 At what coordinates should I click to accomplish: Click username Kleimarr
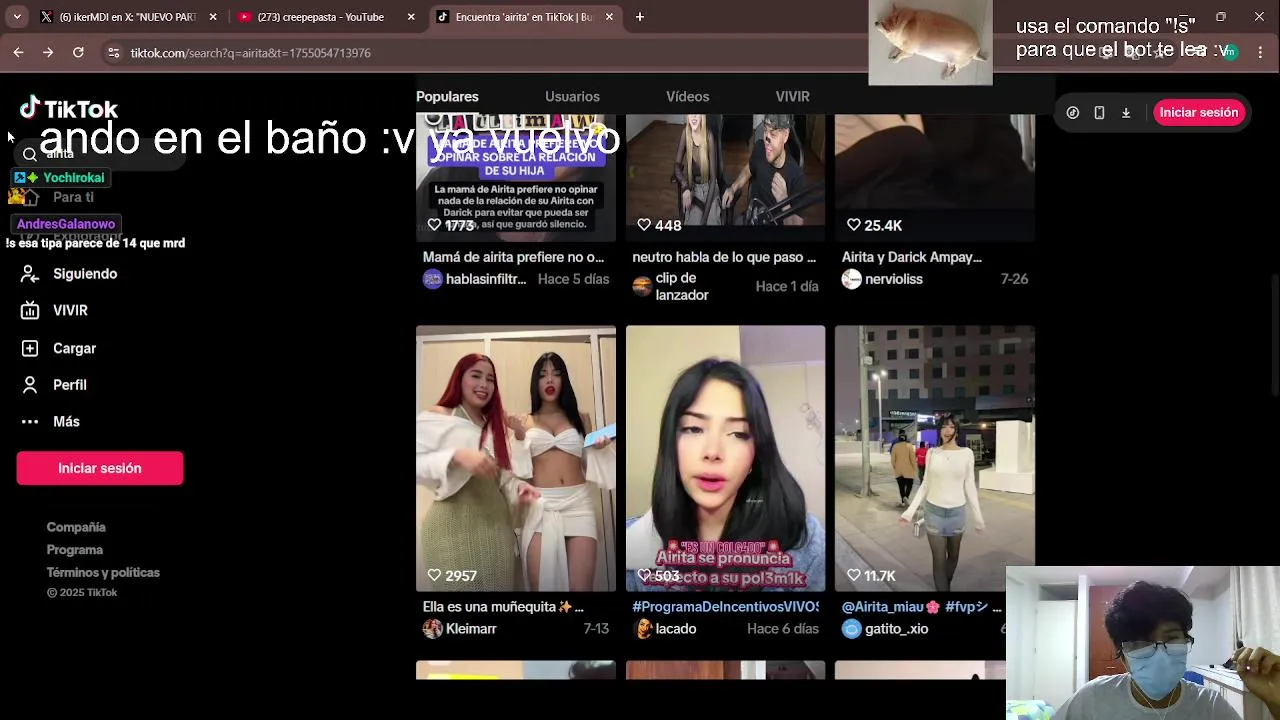(471, 629)
